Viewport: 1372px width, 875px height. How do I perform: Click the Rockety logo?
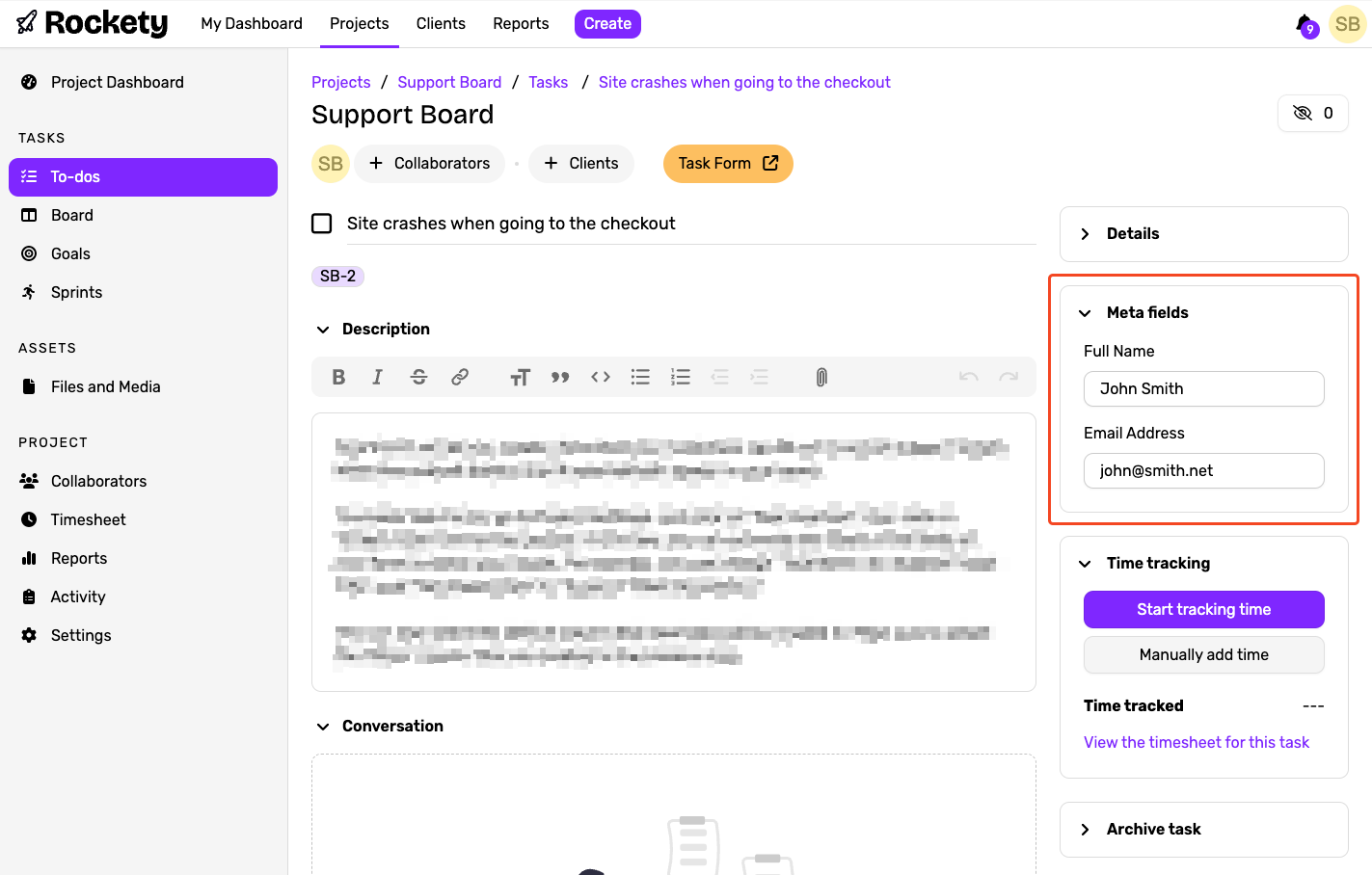[93, 23]
